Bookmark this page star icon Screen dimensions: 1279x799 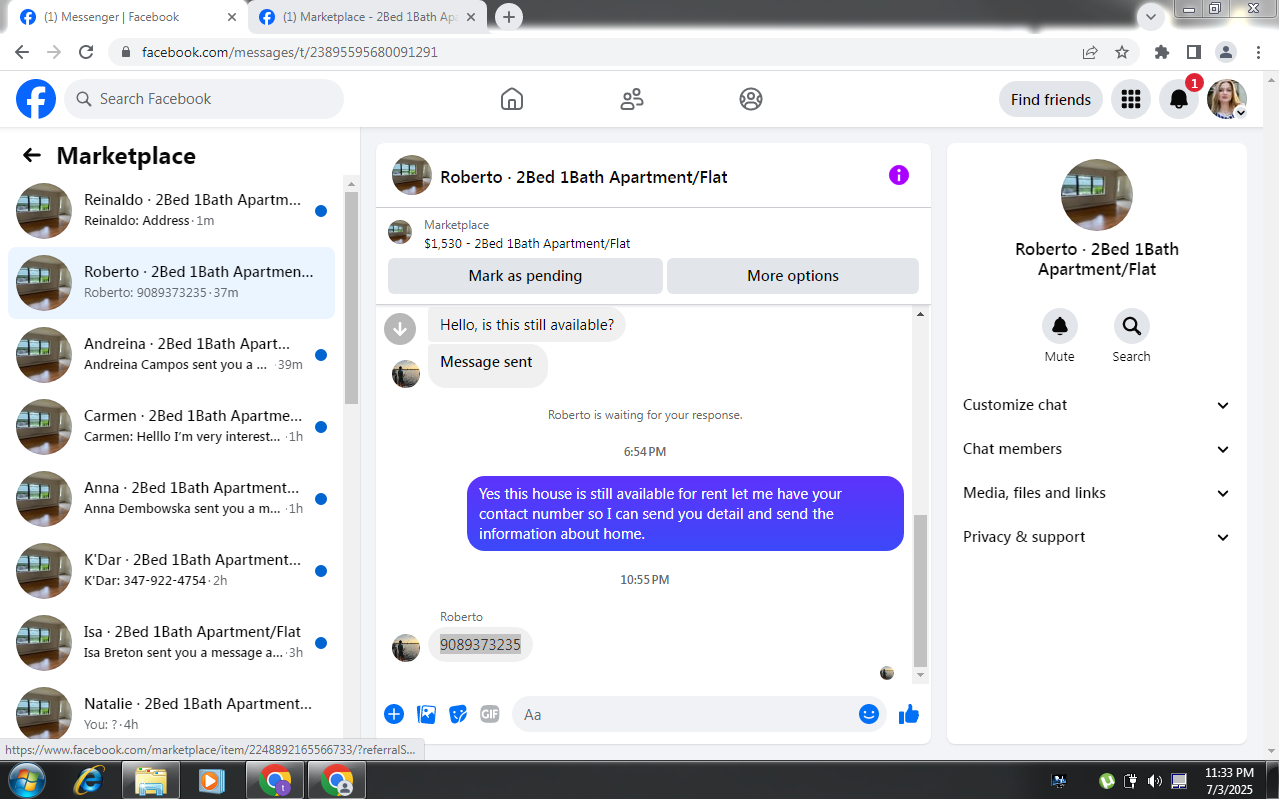coord(1122,52)
